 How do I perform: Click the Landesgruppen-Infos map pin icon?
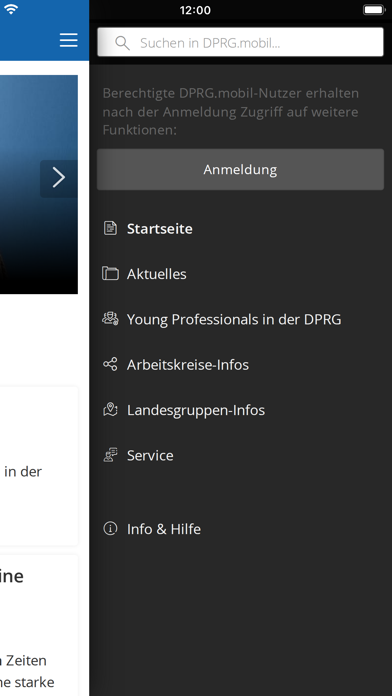110,410
